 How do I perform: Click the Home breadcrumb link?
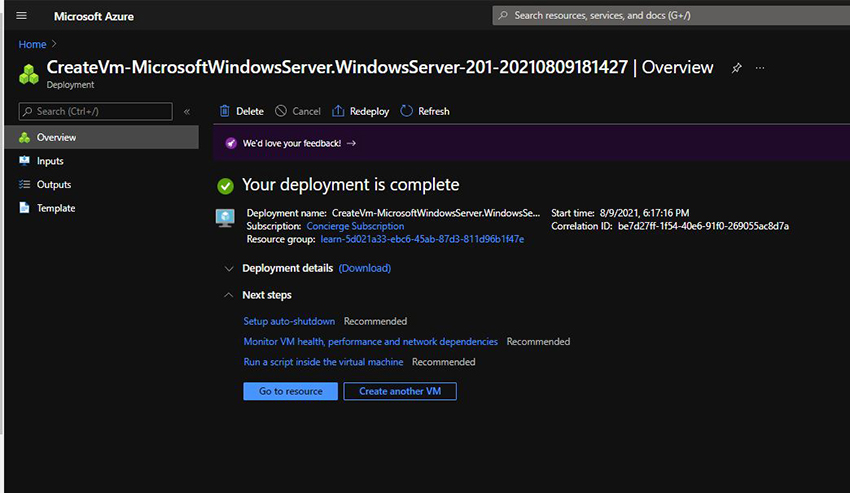tap(32, 44)
